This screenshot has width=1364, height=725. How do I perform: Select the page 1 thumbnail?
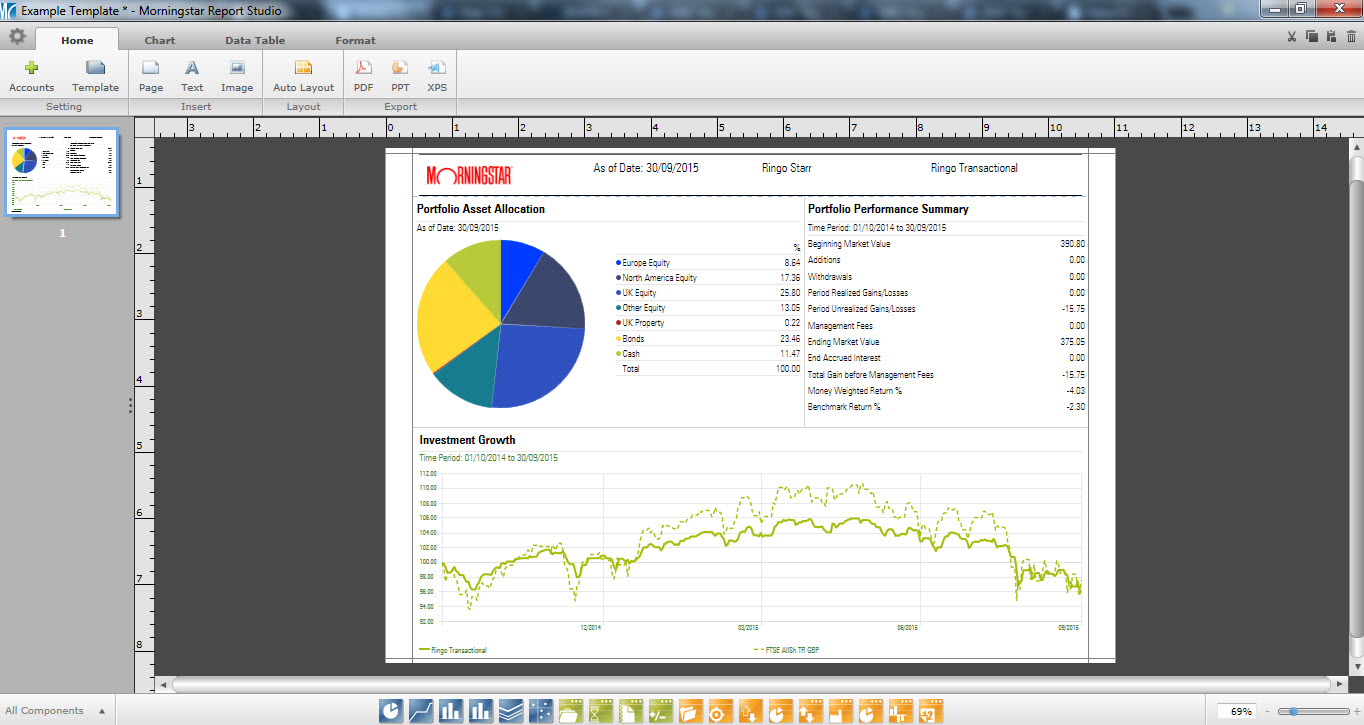coord(62,173)
